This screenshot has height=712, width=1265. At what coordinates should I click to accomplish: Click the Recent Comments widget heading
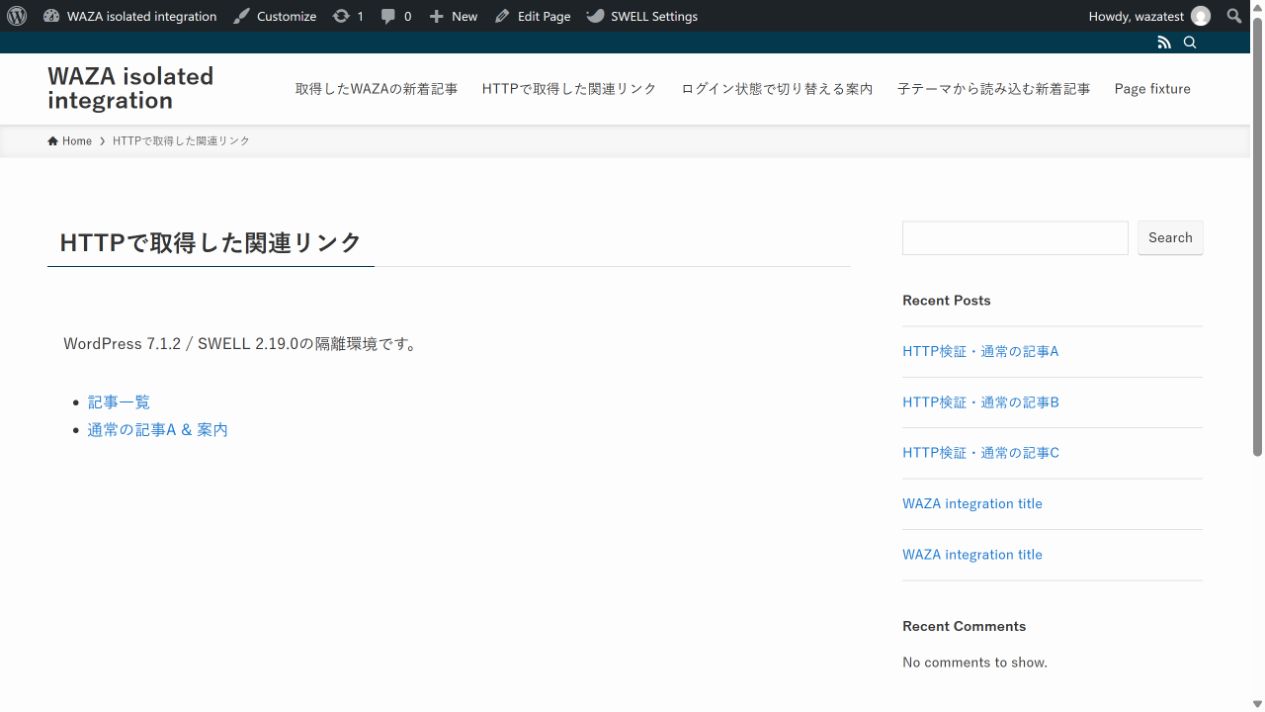[964, 626]
